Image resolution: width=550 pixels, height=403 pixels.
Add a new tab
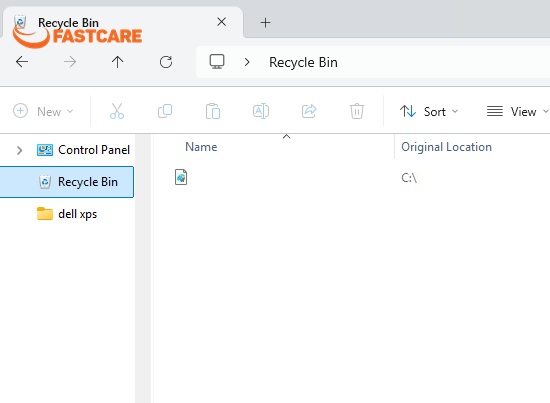click(x=266, y=23)
